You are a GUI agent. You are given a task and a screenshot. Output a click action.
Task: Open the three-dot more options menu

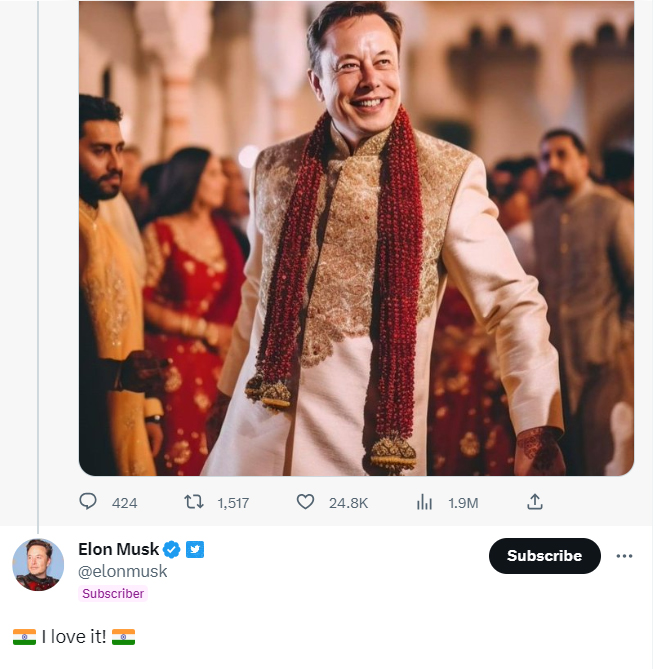coord(625,556)
